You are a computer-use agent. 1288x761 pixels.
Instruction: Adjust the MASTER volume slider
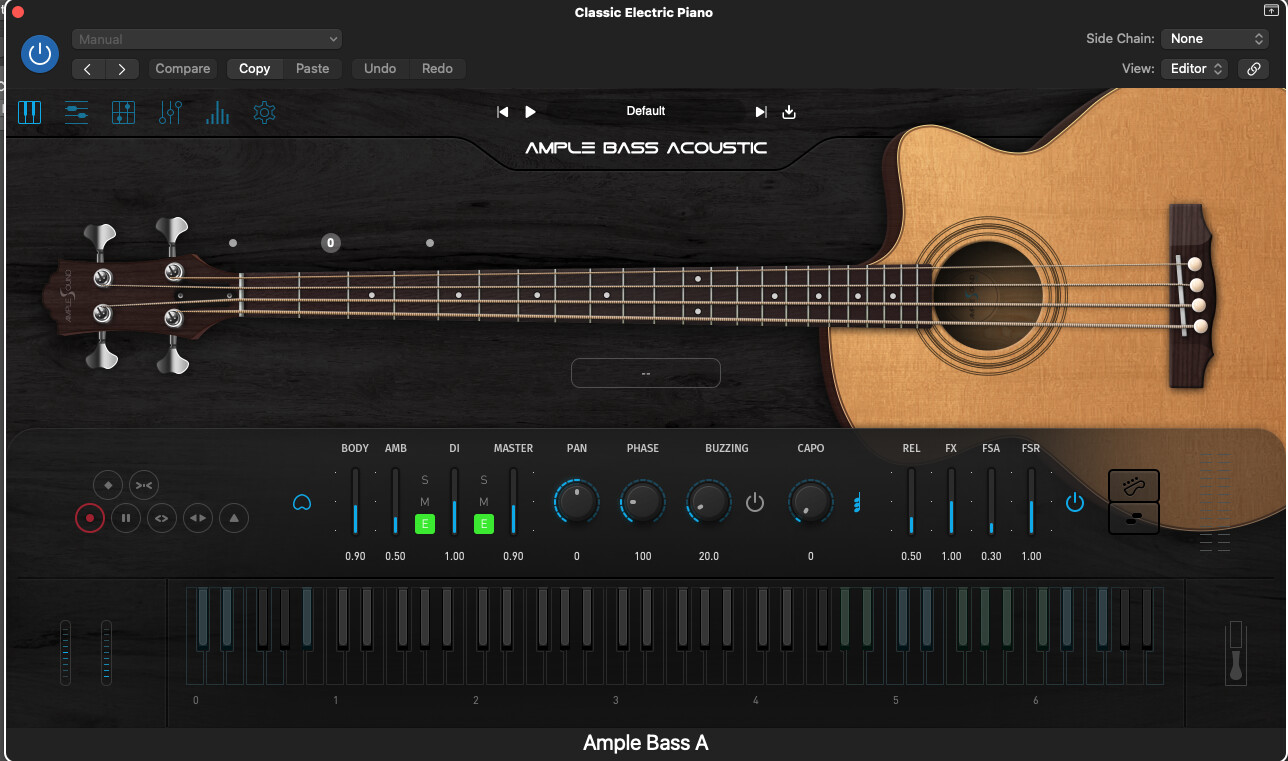pos(513,501)
